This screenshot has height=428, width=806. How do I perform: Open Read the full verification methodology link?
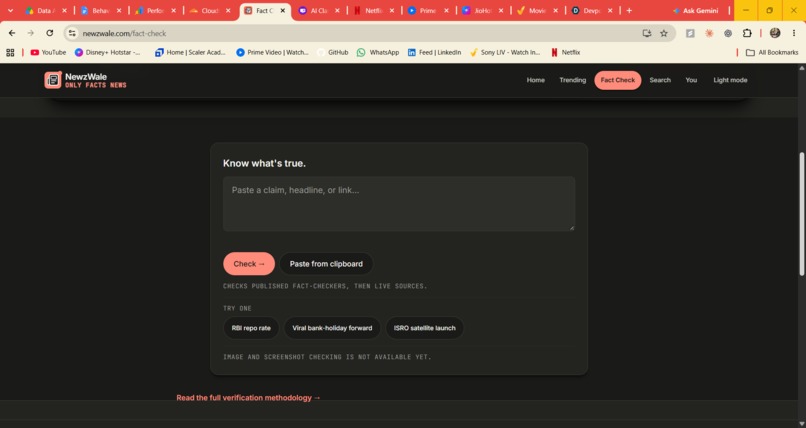248,398
